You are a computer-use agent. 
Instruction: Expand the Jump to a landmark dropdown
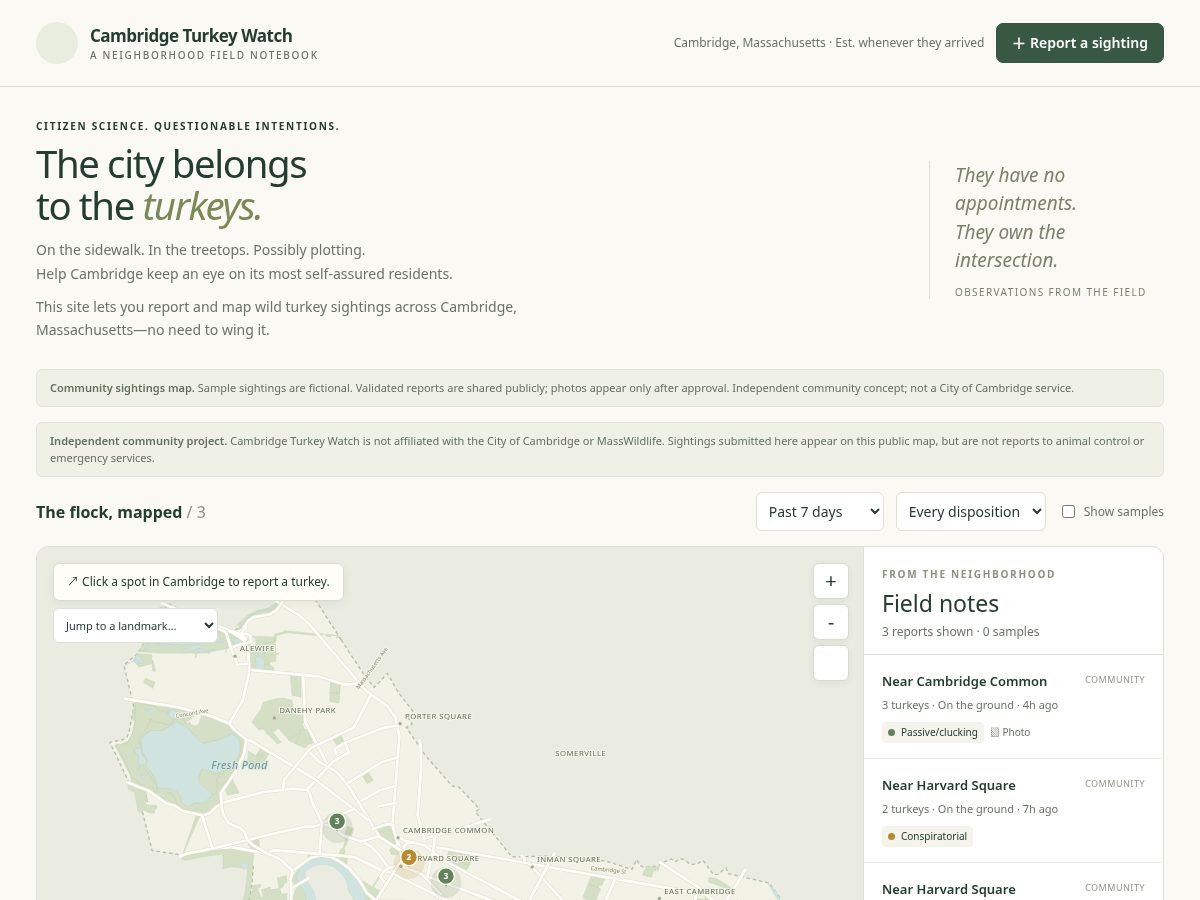tap(135, 626)
